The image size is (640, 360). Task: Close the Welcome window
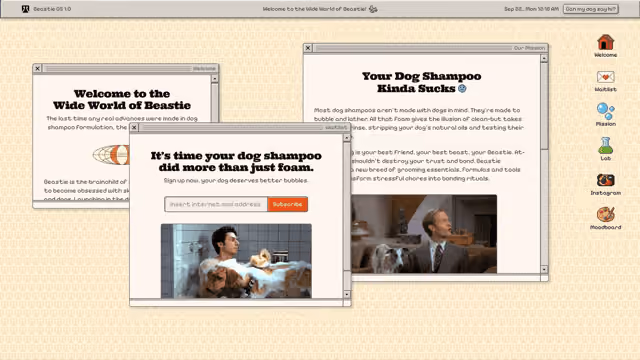[x=38, y=69]
